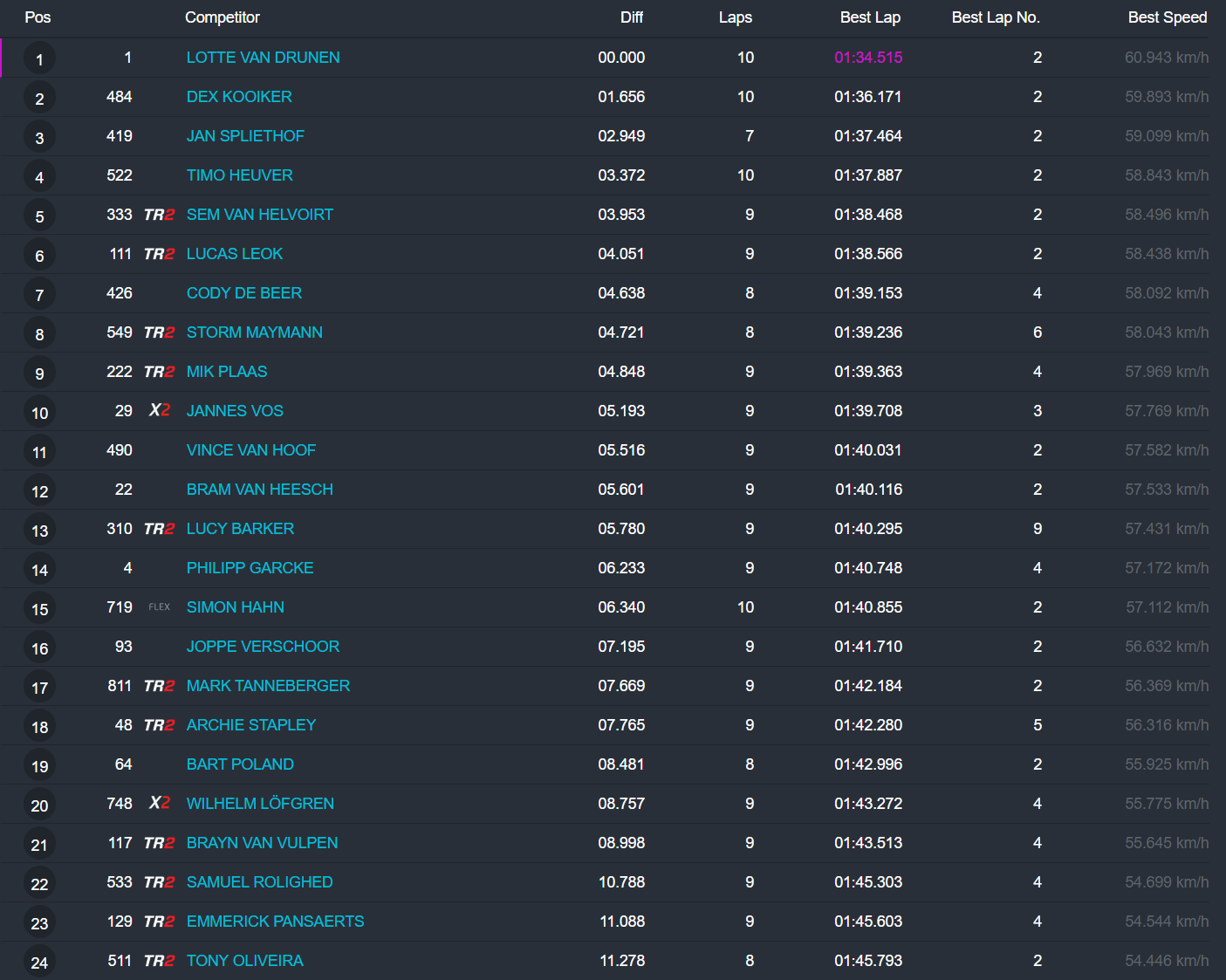The width and height of the screenshot is (1226, 980).
Task: Click the FLEX icon beside Simon Hahn
Action: [159, 607]
